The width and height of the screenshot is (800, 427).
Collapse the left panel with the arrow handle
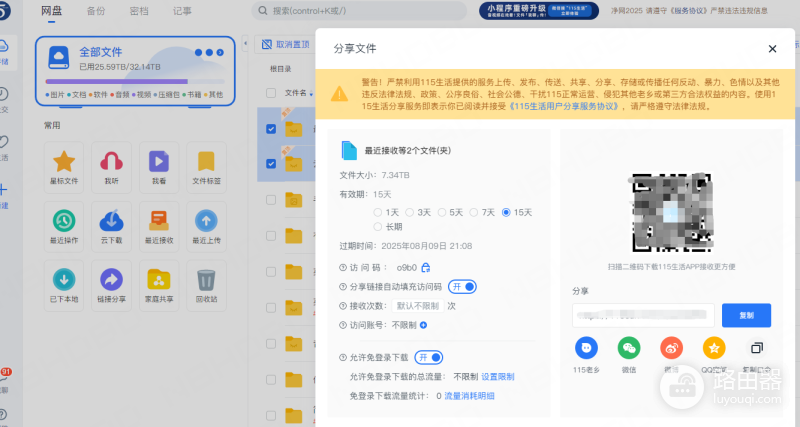tap(245, 43)
